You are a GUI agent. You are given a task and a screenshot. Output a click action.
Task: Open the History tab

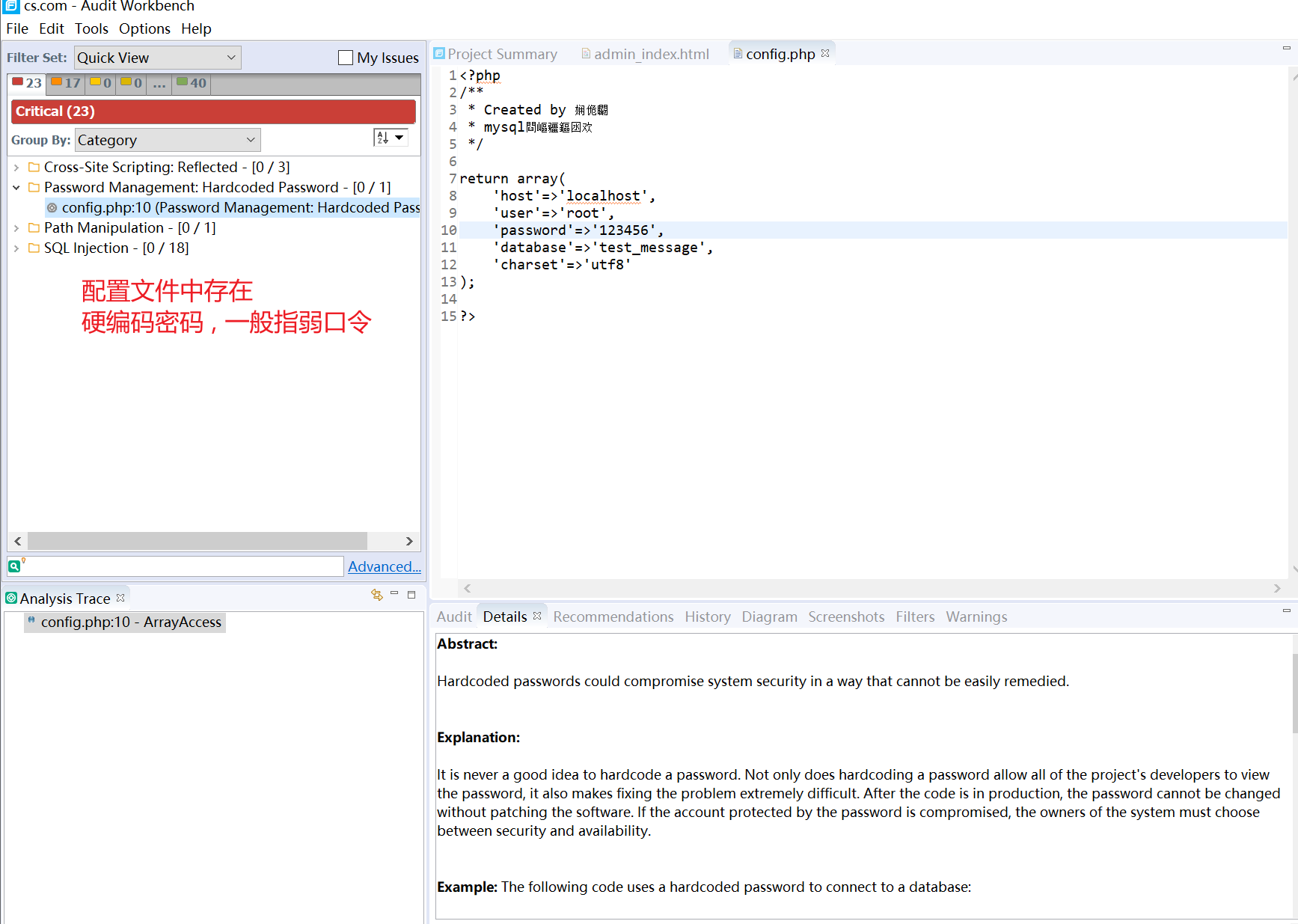tap(708, 616)
